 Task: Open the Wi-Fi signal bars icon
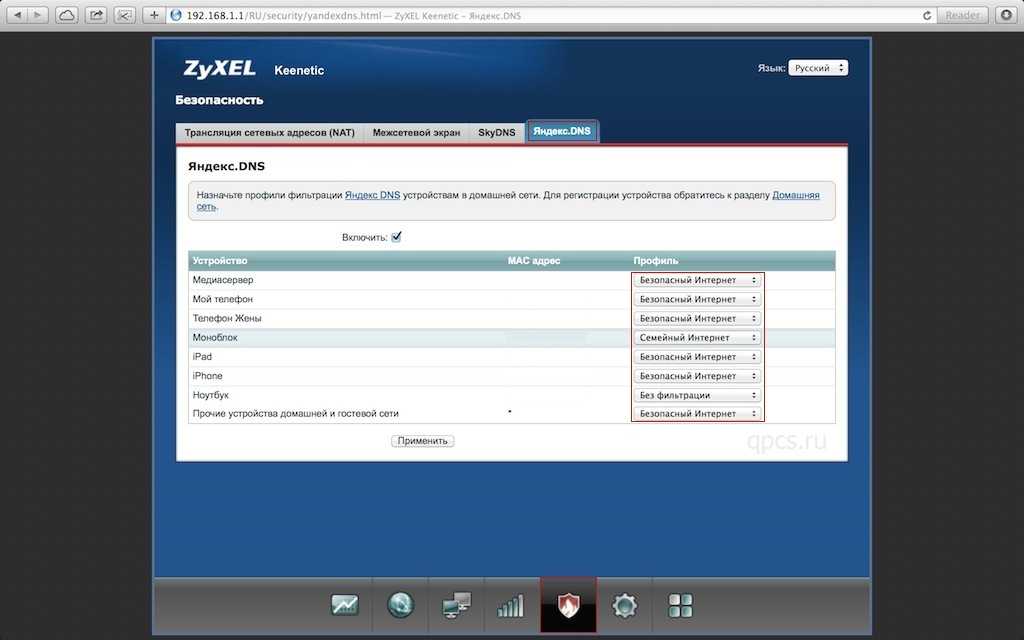[x=511, y=605]
